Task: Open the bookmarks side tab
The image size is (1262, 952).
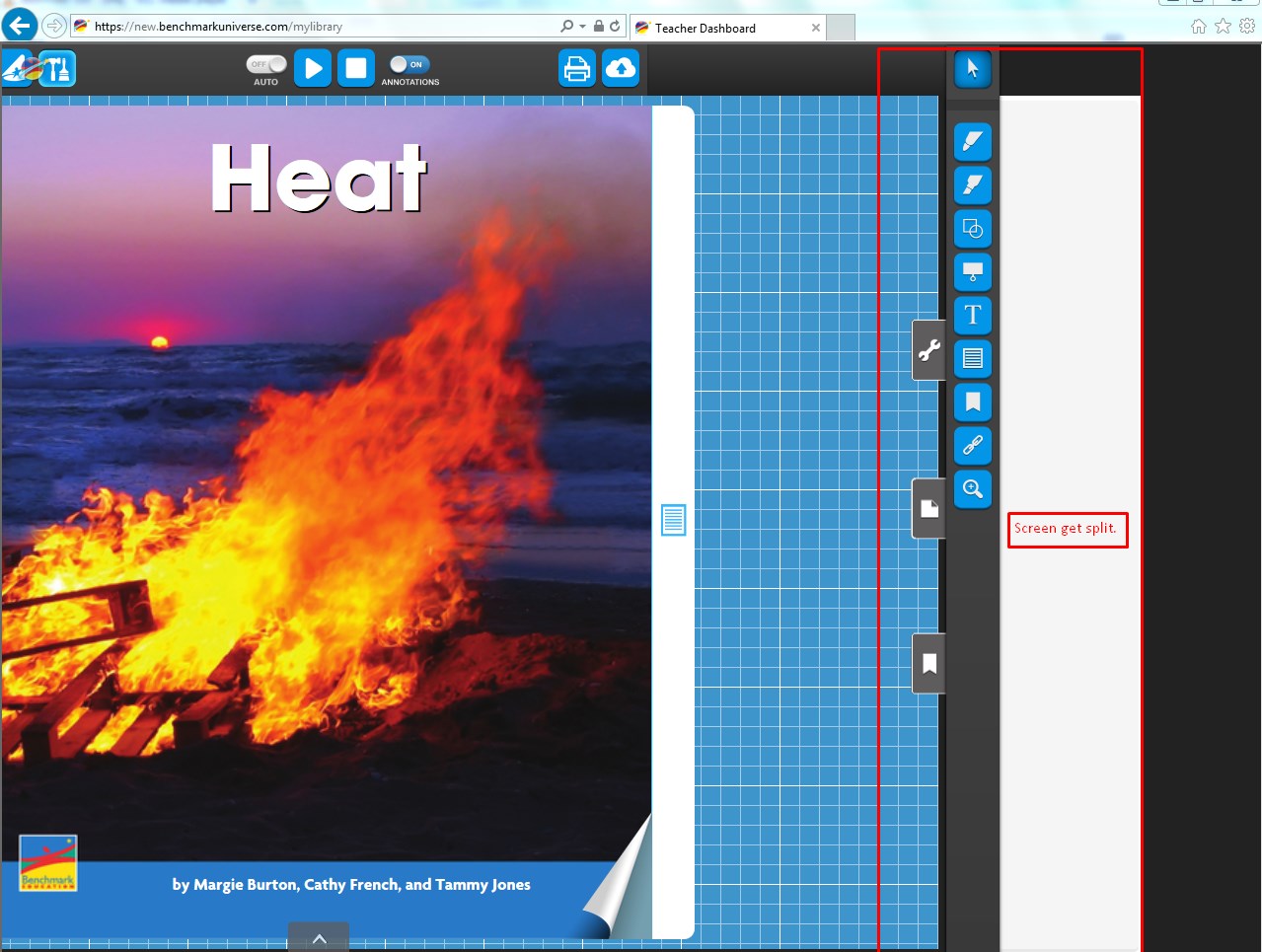Action: pyautogui.click(x=928, y=663)
